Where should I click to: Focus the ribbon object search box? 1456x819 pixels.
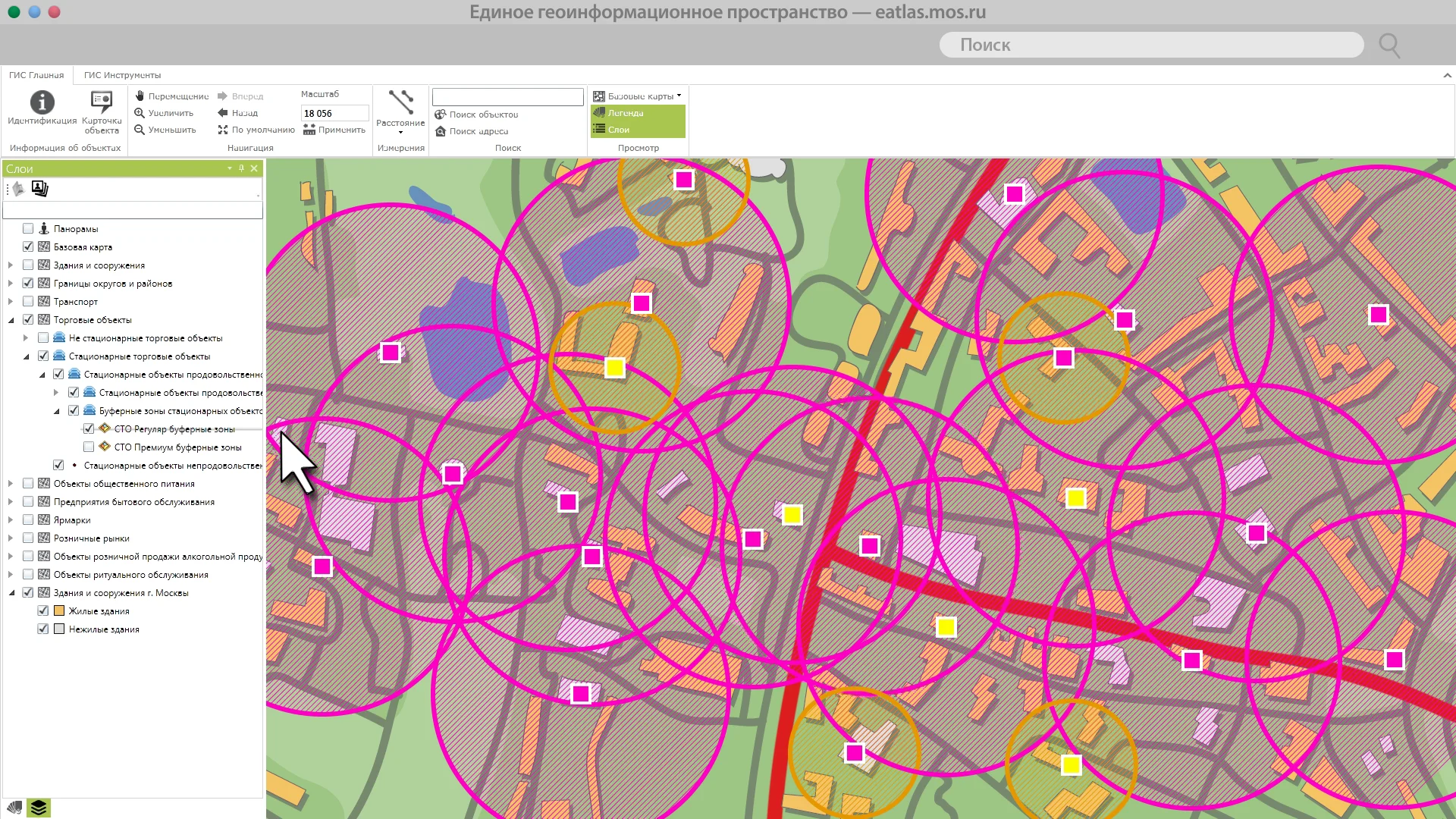tap(507, 97)
